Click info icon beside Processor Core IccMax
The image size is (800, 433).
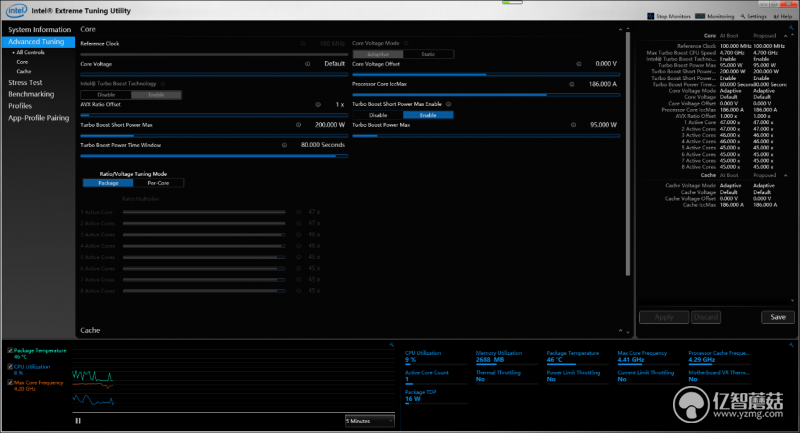click(571, 84)
